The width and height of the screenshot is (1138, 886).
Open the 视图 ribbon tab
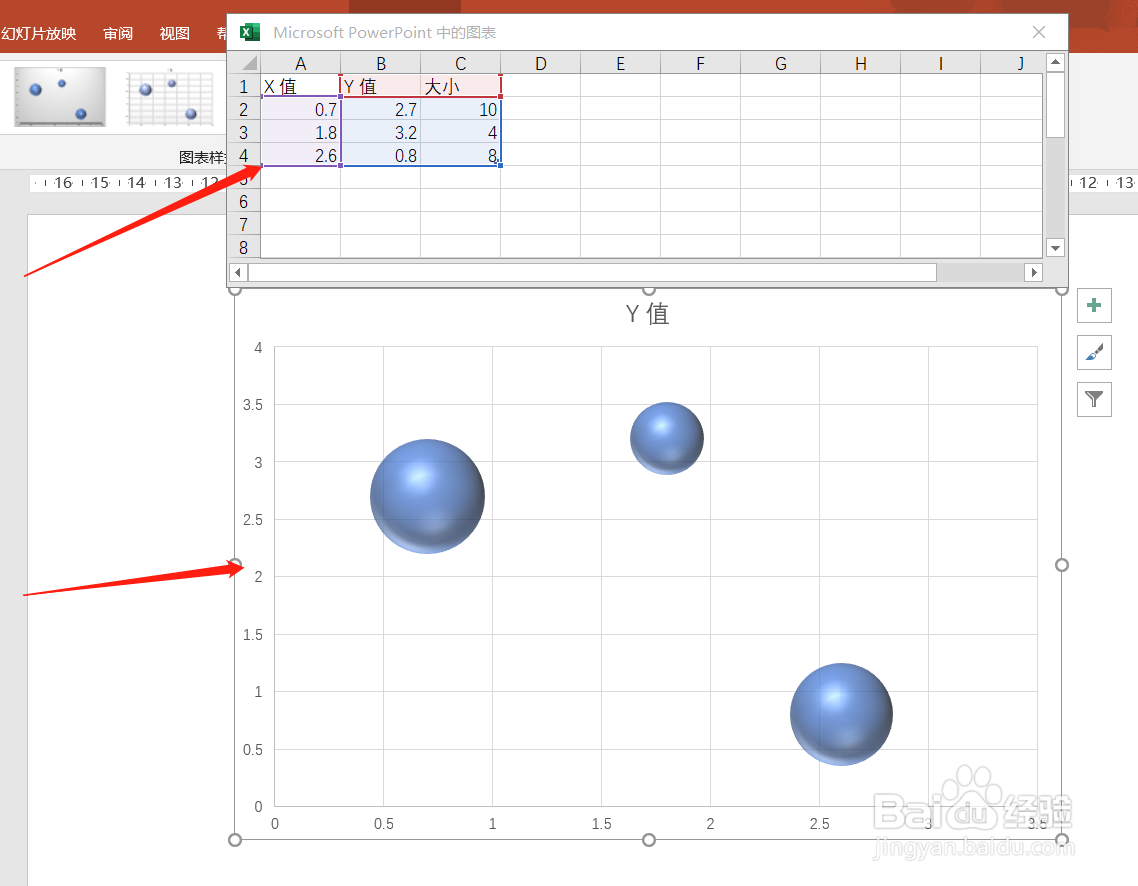coord(174,33)
